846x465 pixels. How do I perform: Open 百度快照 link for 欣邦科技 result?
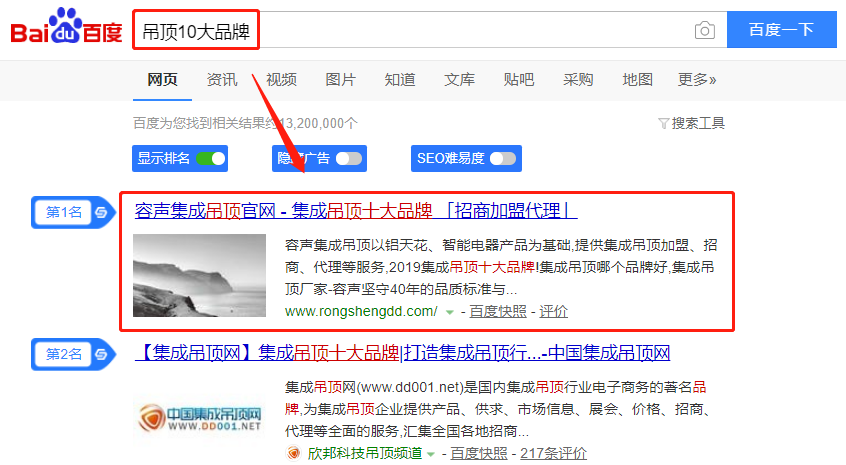click(x=479, y=453)
